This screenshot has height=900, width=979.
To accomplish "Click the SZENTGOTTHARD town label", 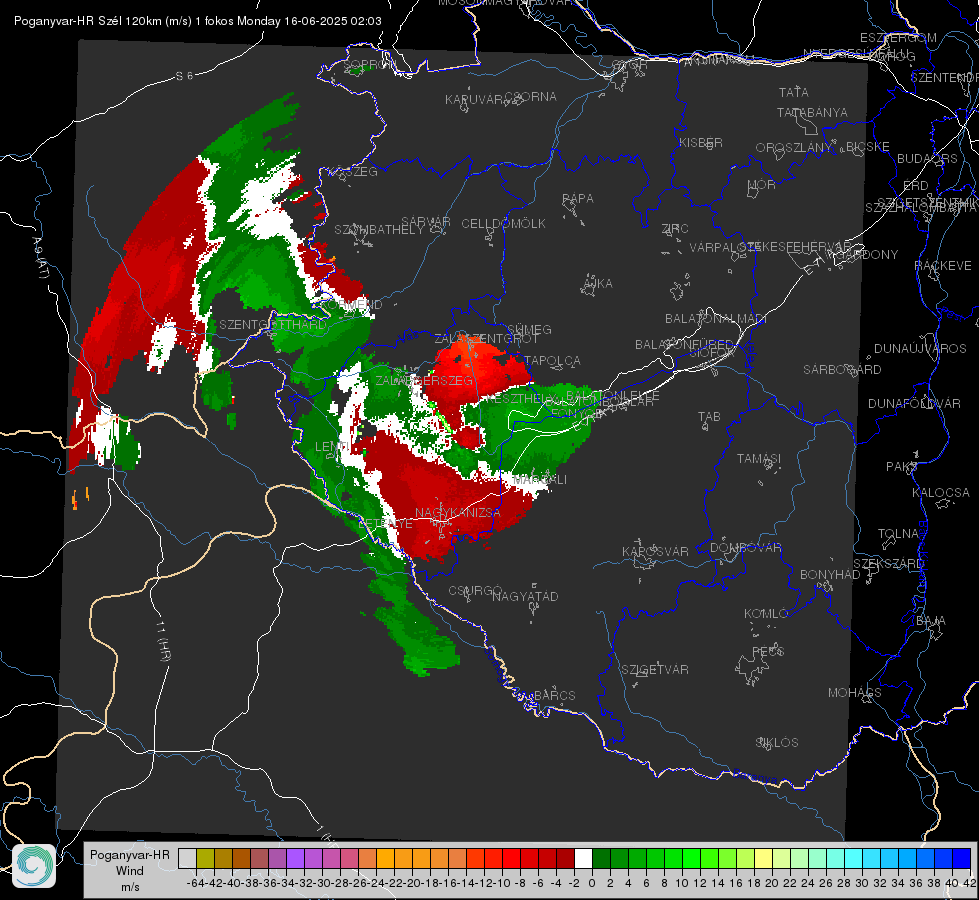I will point(272,325).
